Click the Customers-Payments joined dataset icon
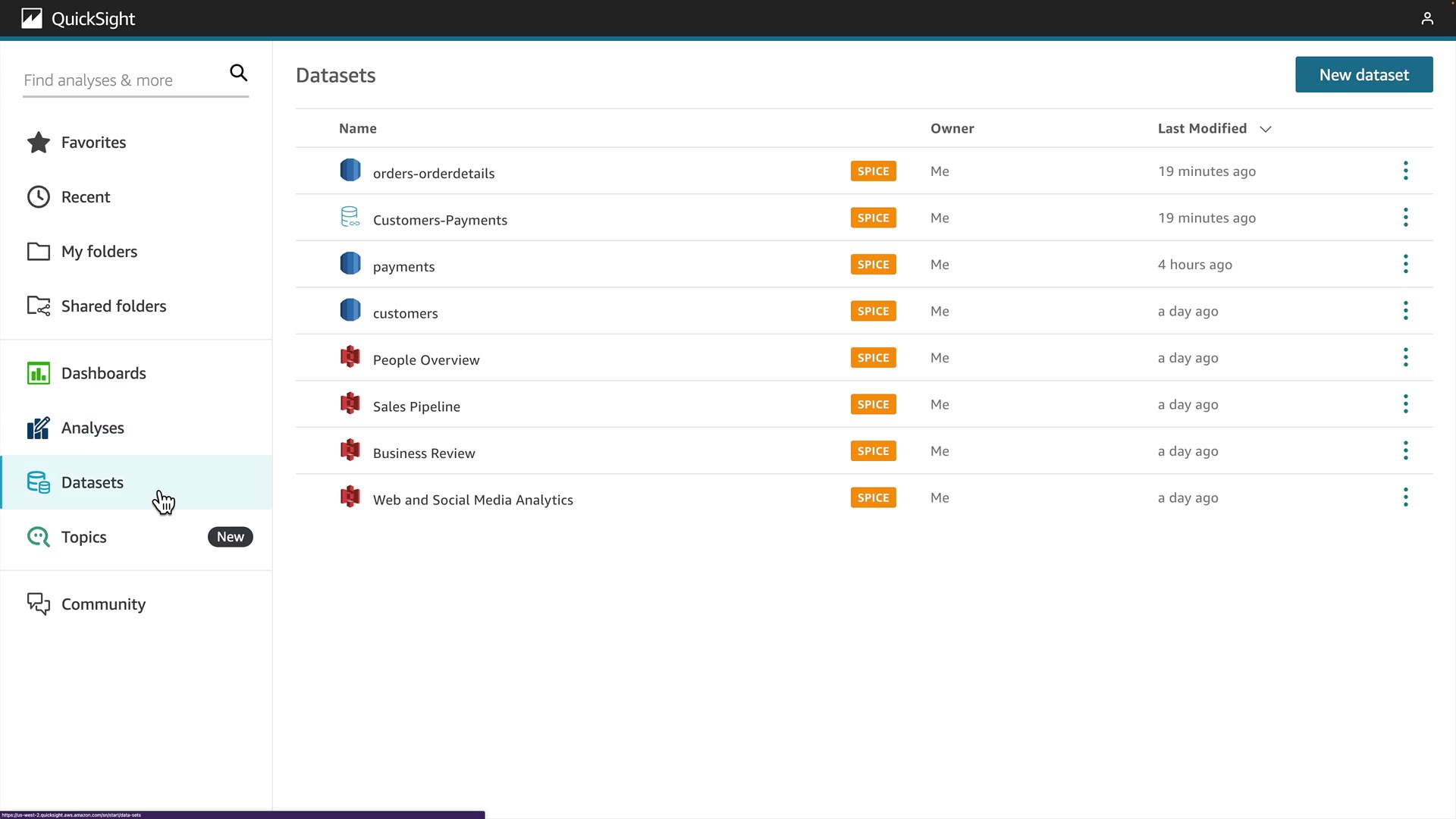 [x=350, y=217]
